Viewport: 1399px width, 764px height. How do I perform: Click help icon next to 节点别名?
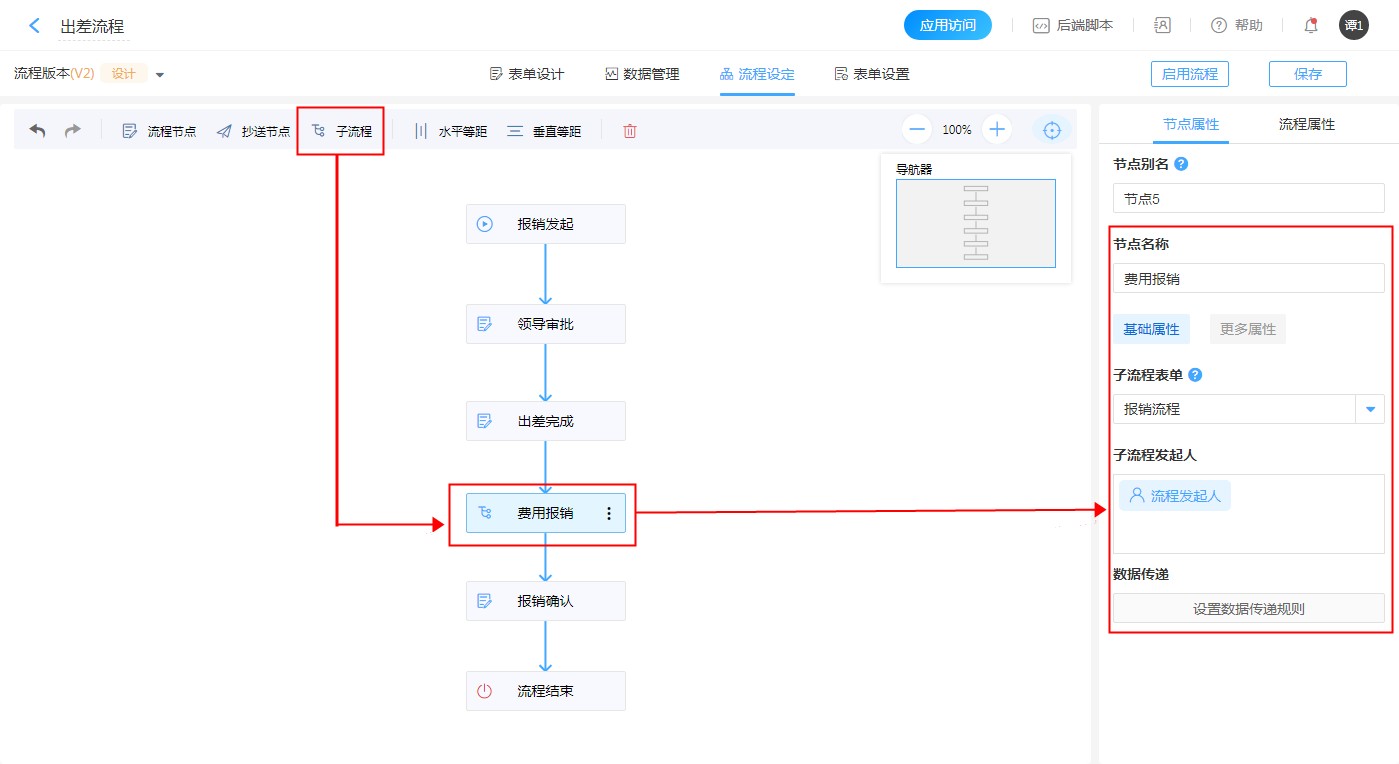(1181, 164)
